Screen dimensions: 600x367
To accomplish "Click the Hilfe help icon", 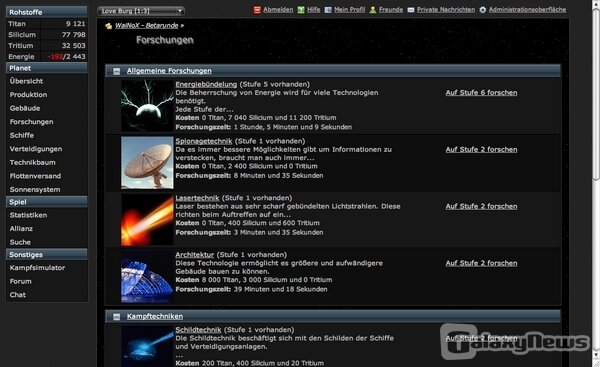I will (x=301, y=10).
